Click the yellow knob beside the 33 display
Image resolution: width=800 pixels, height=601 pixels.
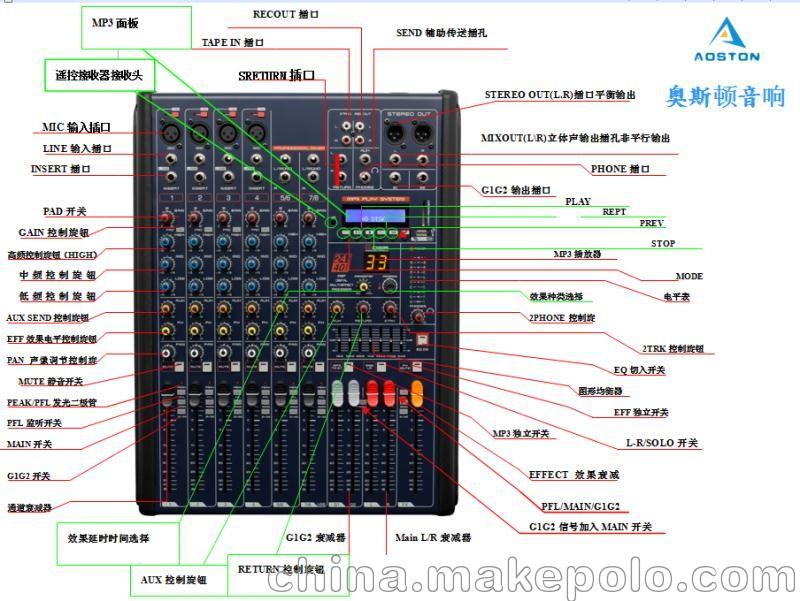[363, 287]
